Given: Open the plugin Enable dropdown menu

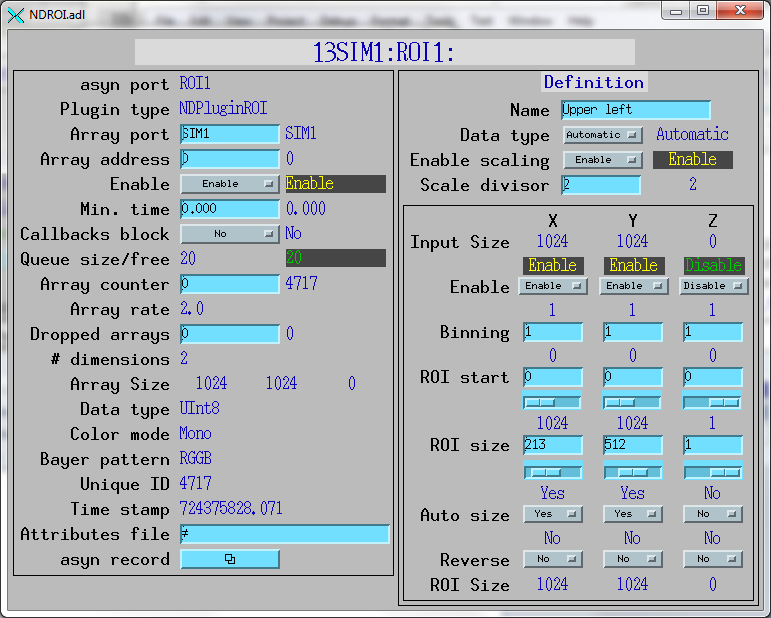Looking at the screenshot, I should pyautogui.click(x=230, y=184).
